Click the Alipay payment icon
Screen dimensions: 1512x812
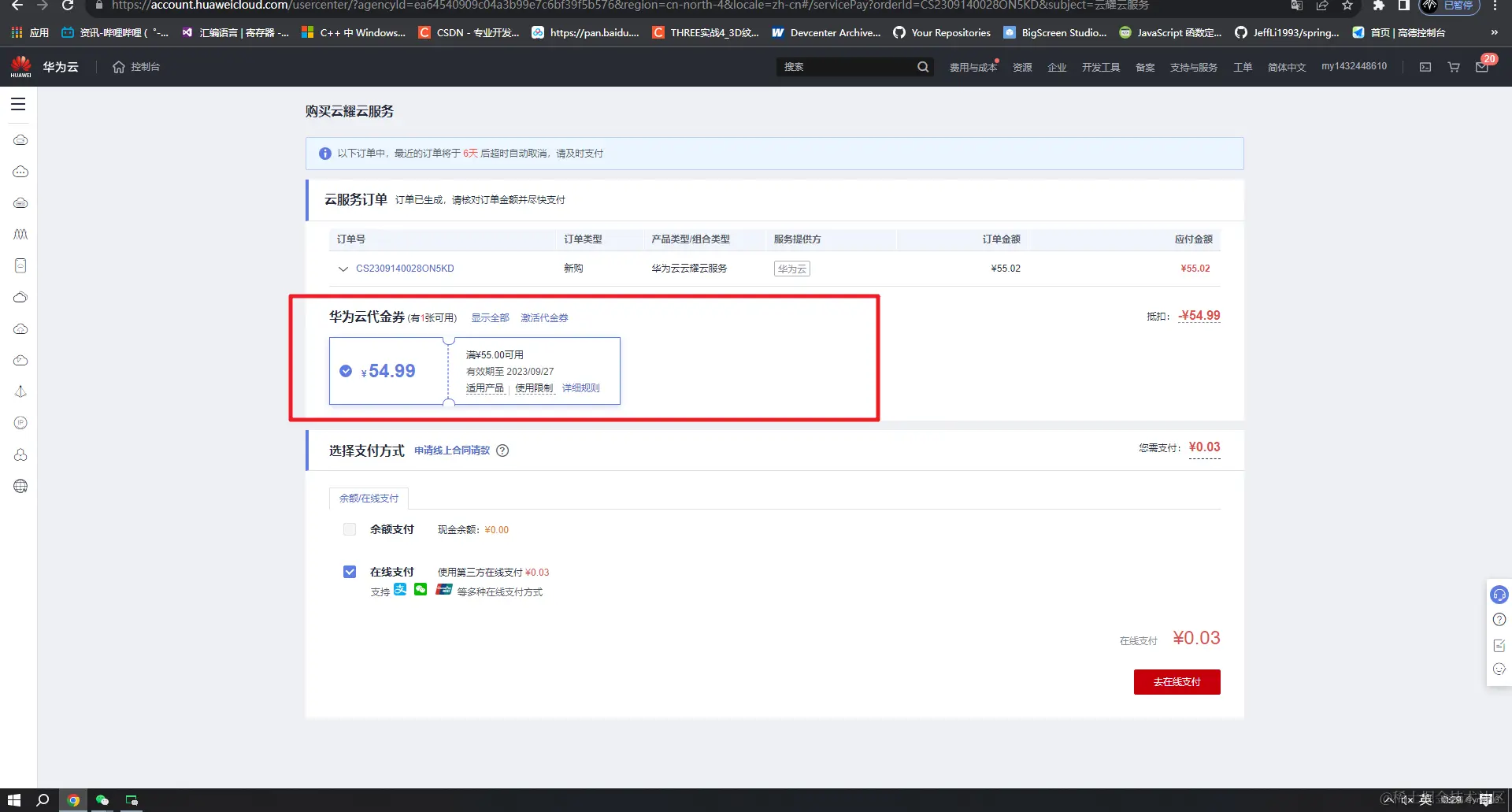point(400,589)
